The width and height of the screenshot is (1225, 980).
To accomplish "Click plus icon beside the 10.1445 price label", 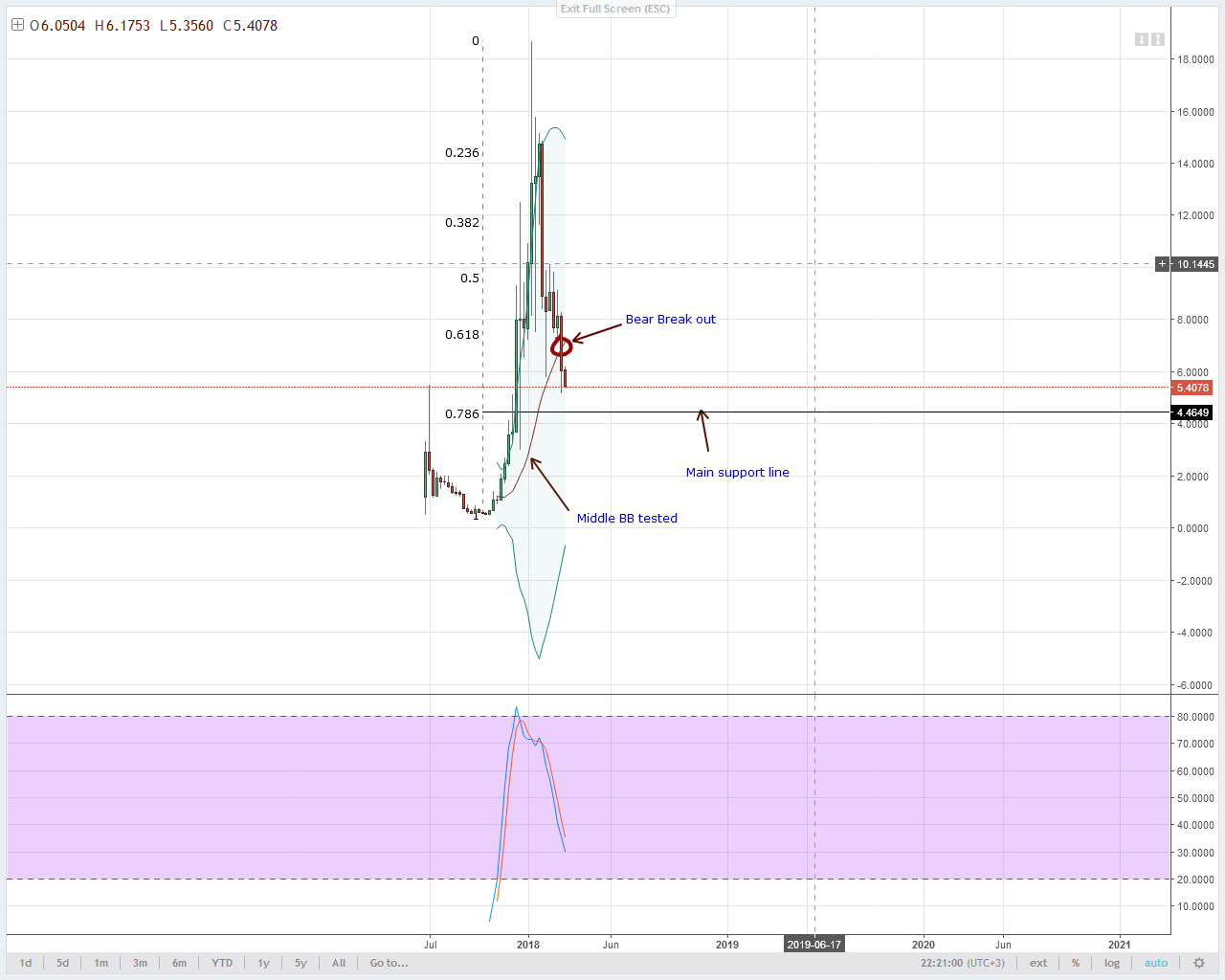I will (1163, 264).
